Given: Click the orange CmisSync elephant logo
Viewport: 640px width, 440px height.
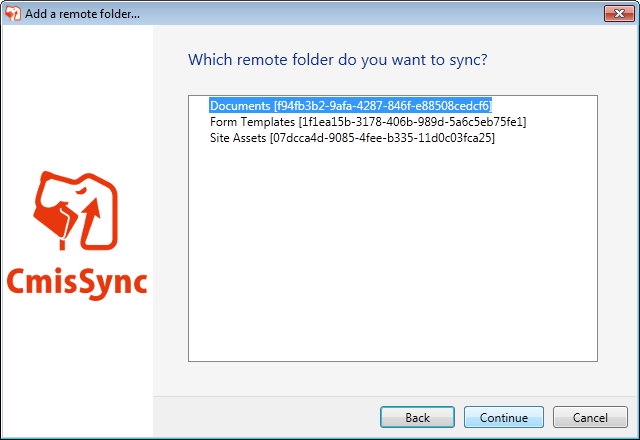Looking at the screenshot, I should (x=77, y=214).
